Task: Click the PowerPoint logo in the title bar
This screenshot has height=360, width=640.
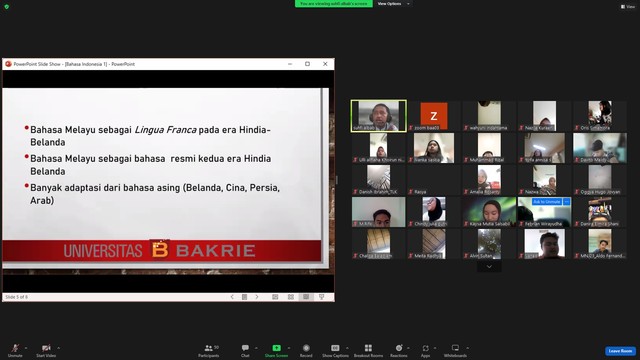Action: coord(8,64)
